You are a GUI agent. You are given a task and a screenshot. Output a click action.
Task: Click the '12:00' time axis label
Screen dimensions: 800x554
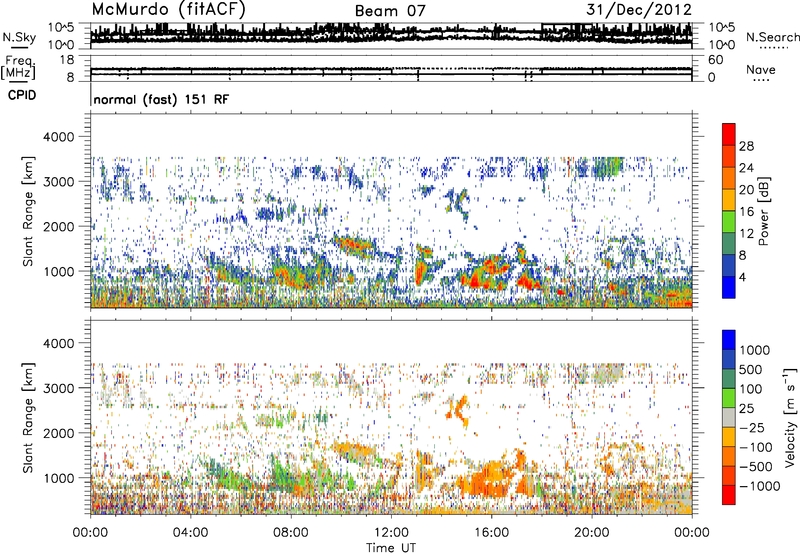[x=391, y=533]
